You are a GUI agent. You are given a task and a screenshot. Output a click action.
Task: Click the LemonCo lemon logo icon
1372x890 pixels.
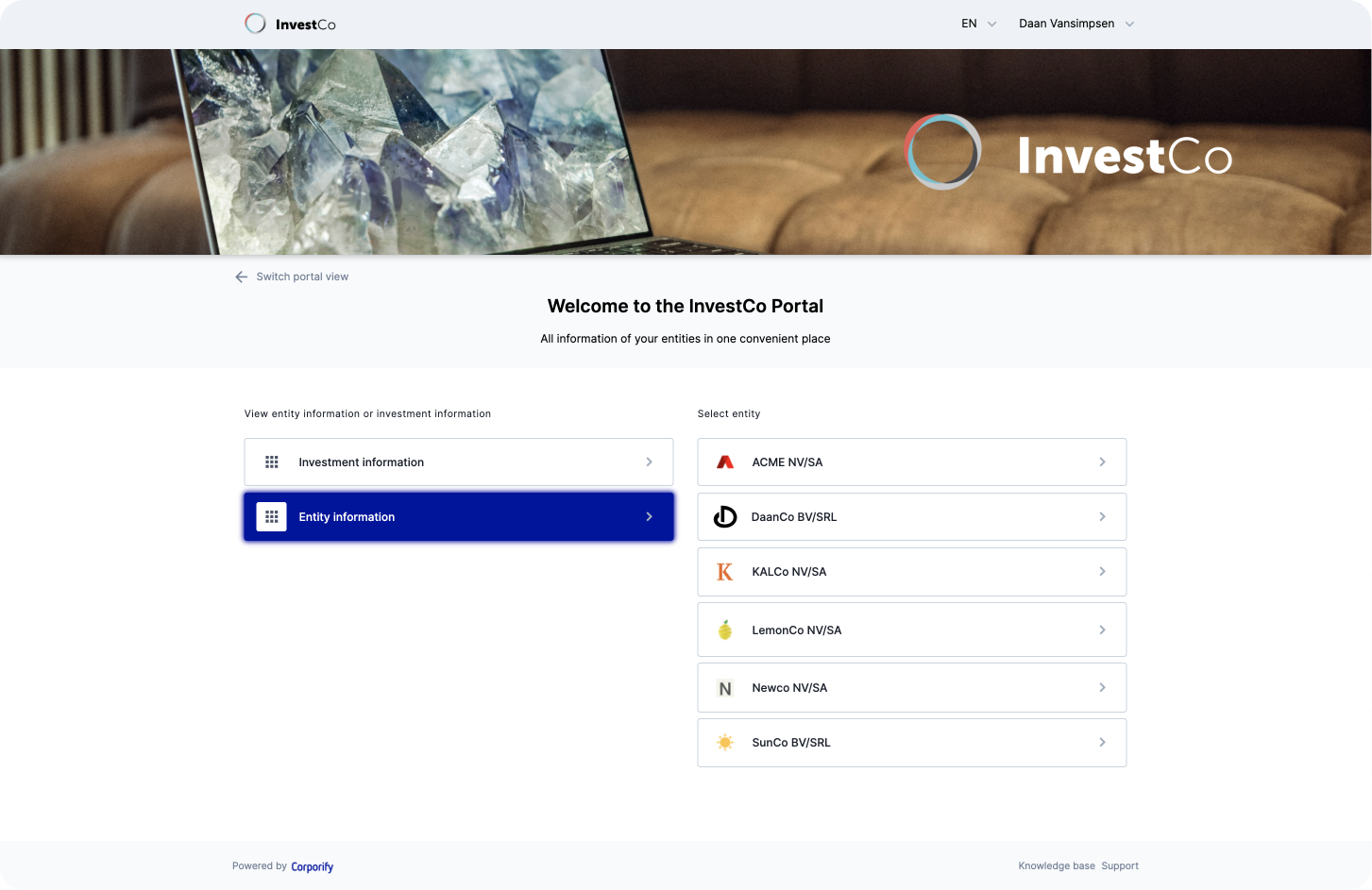(725, 630)
